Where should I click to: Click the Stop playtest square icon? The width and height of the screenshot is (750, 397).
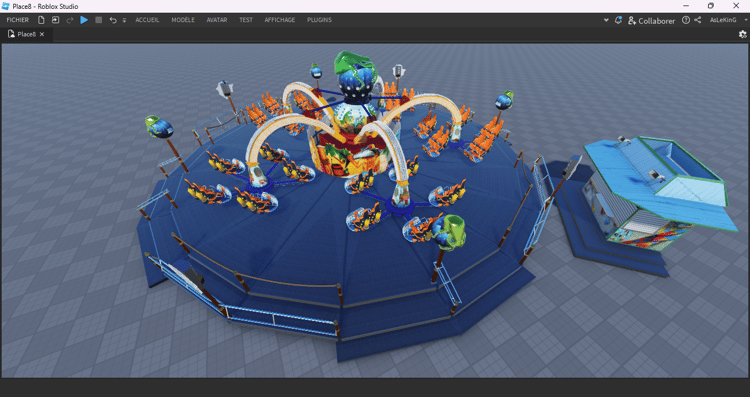(99, 20)
